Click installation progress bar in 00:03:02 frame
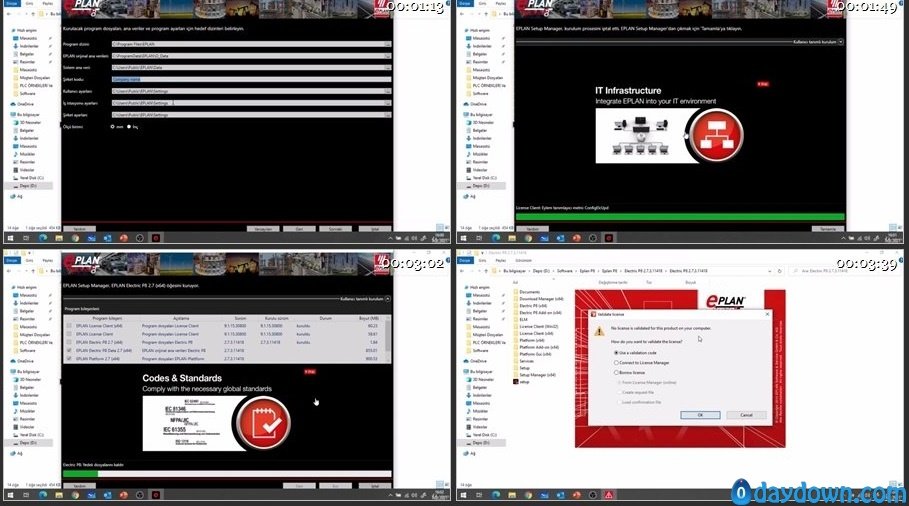The height and width of the screenshot is (506, 909). [x=227, y=474]
